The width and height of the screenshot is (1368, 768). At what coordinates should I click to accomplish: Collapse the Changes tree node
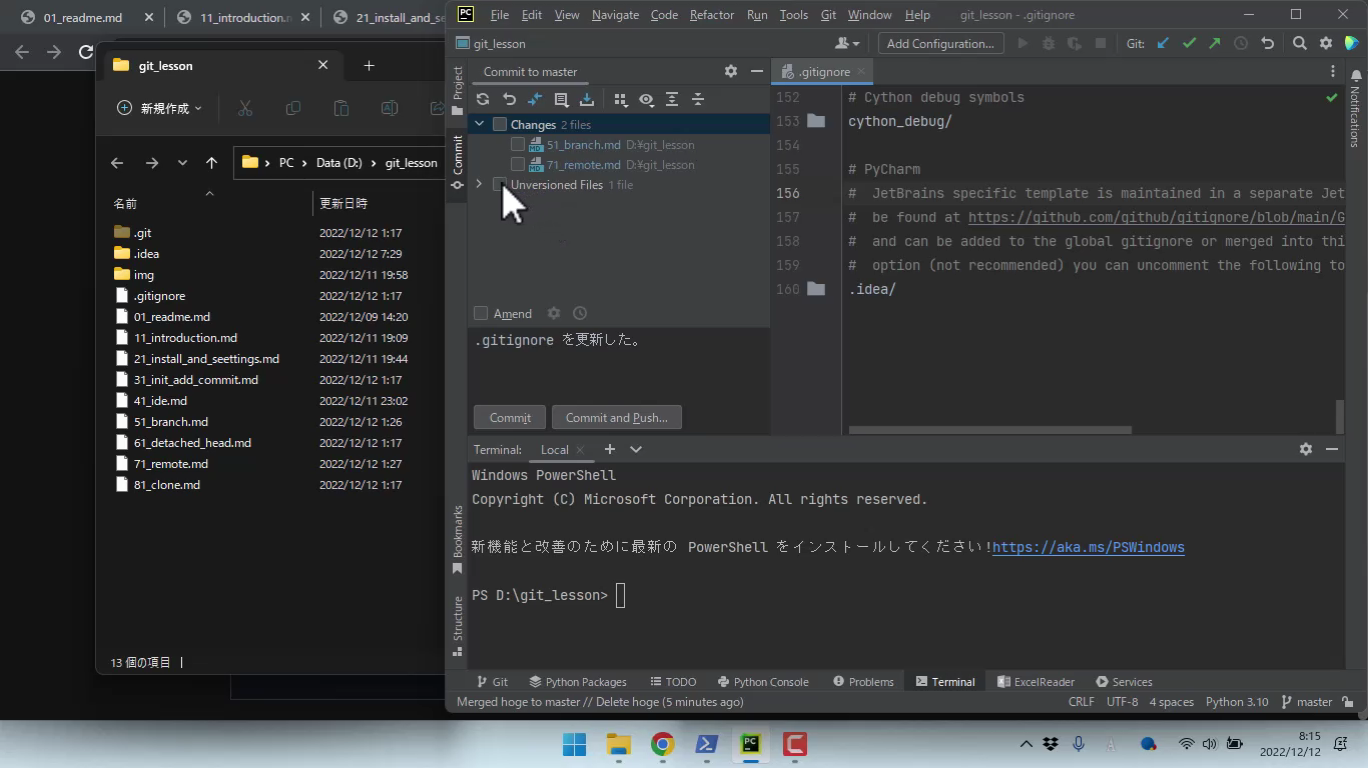479,124
